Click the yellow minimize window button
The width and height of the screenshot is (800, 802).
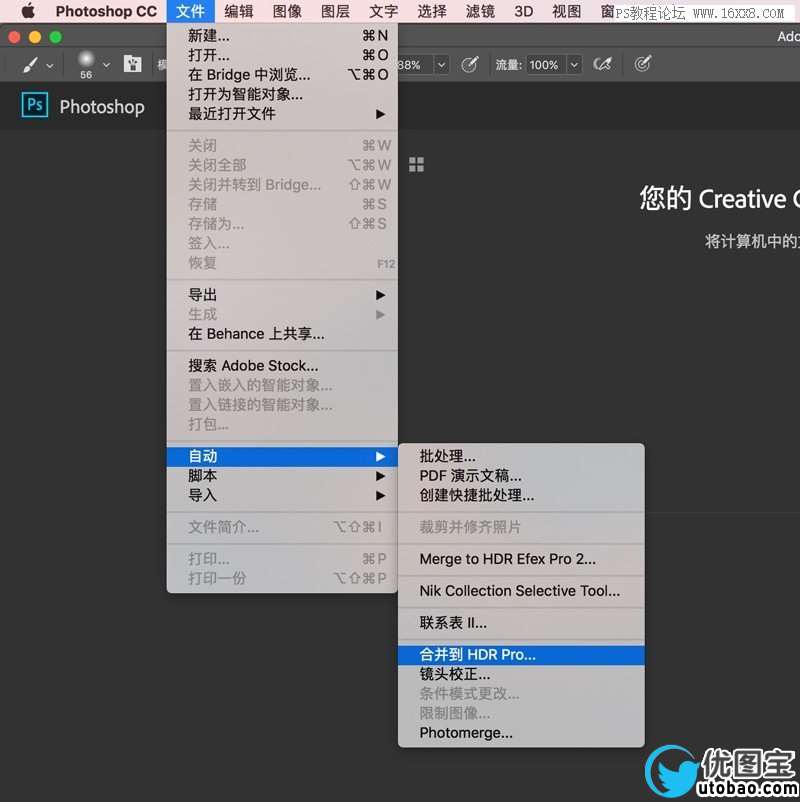pos(35,37)
